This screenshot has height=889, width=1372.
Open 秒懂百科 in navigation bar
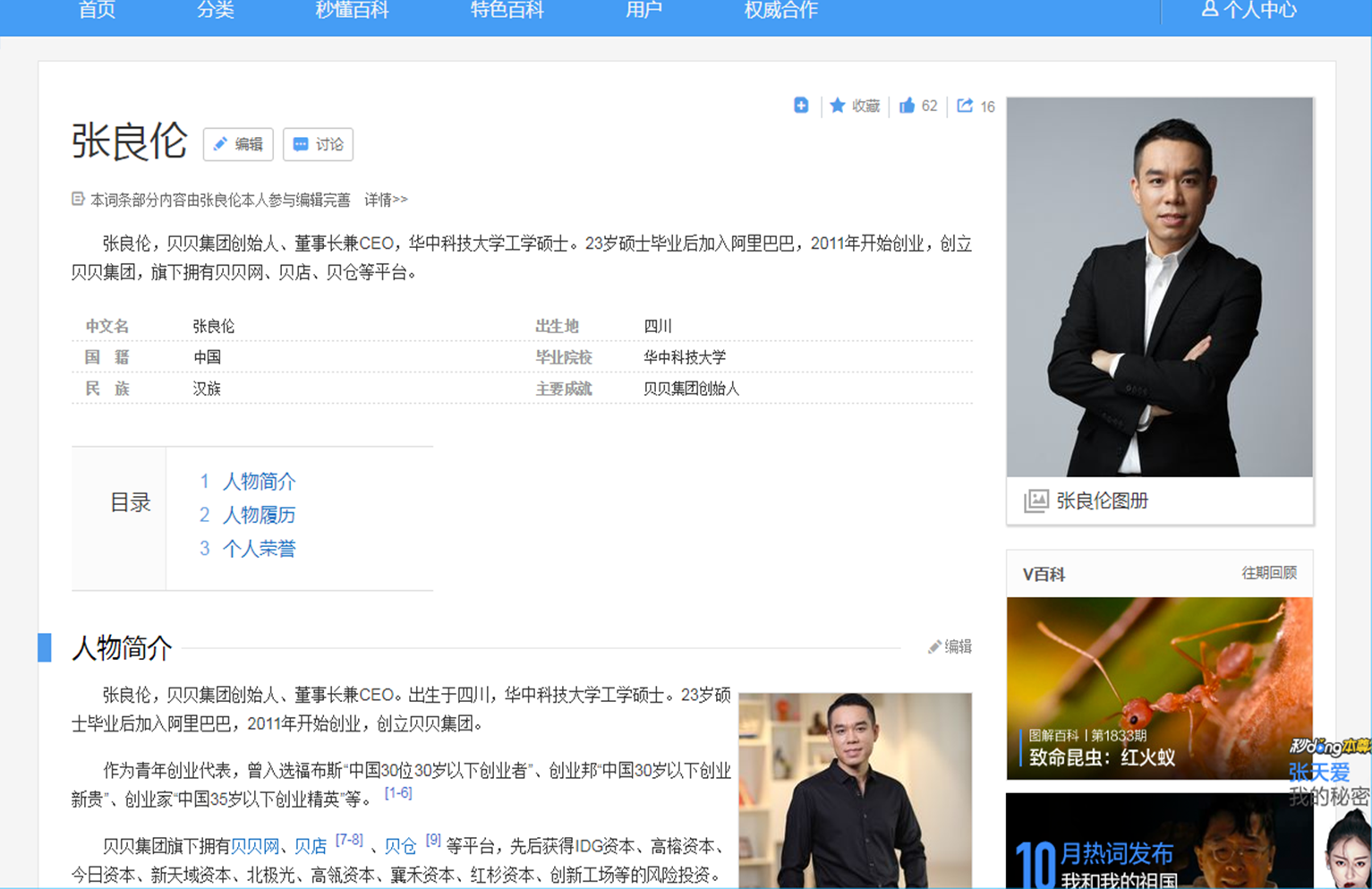352,10
